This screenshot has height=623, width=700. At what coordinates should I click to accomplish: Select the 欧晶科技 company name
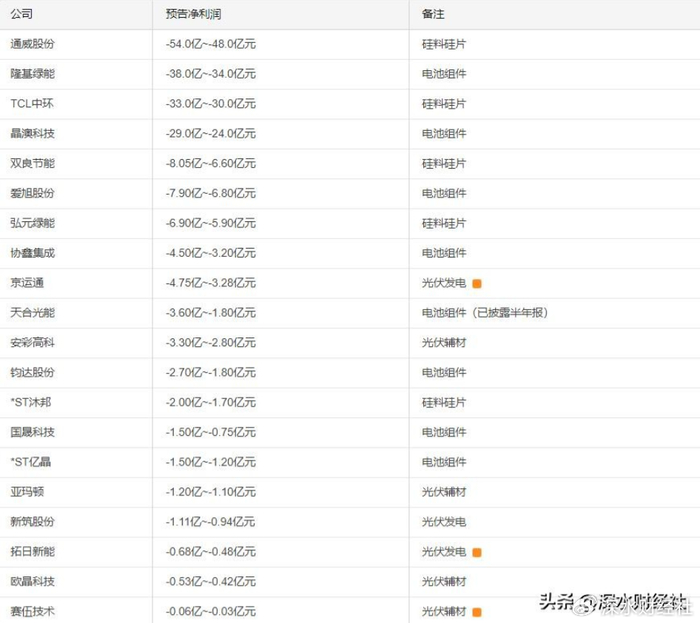(x=33, y=581)
